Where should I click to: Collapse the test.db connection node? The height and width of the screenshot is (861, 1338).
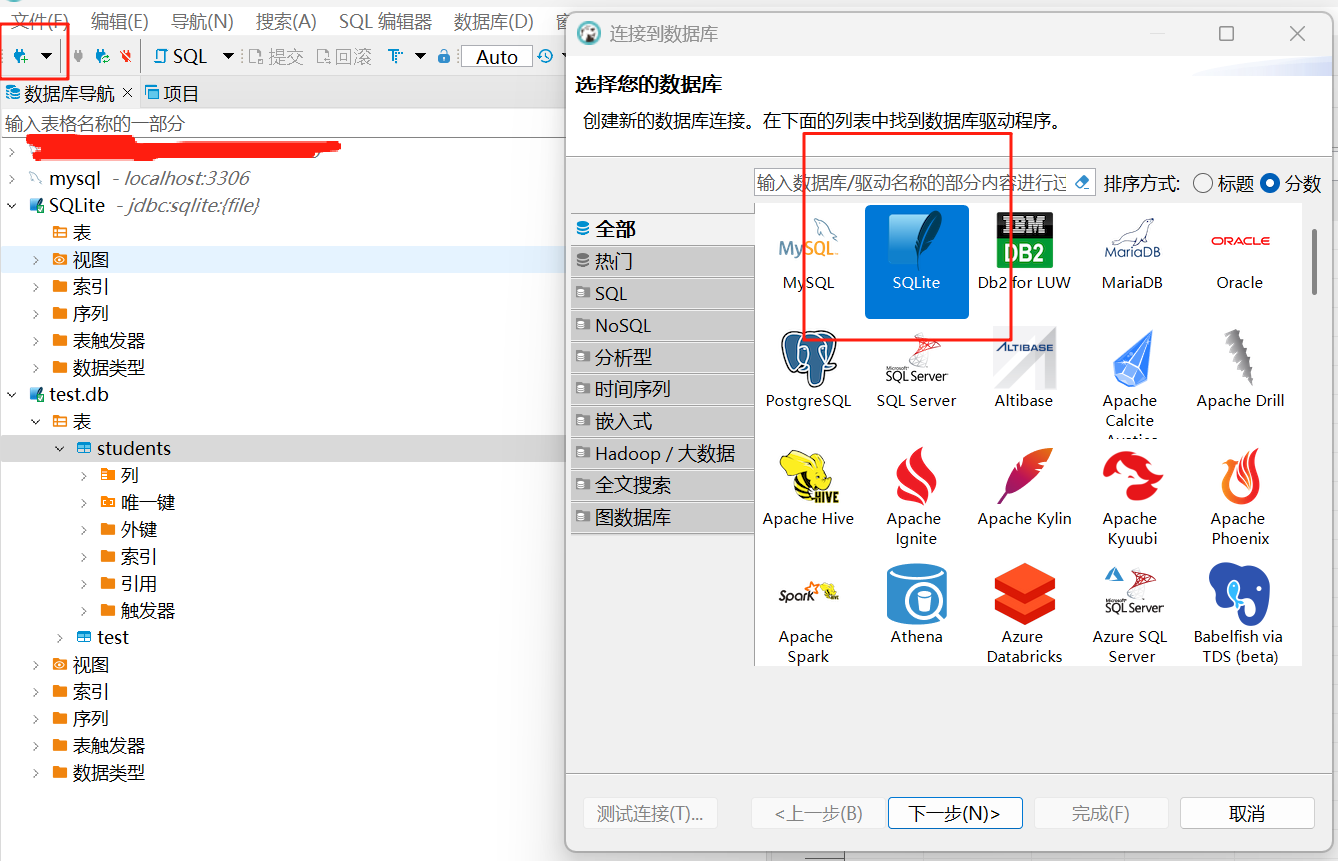tap(11, 395)
